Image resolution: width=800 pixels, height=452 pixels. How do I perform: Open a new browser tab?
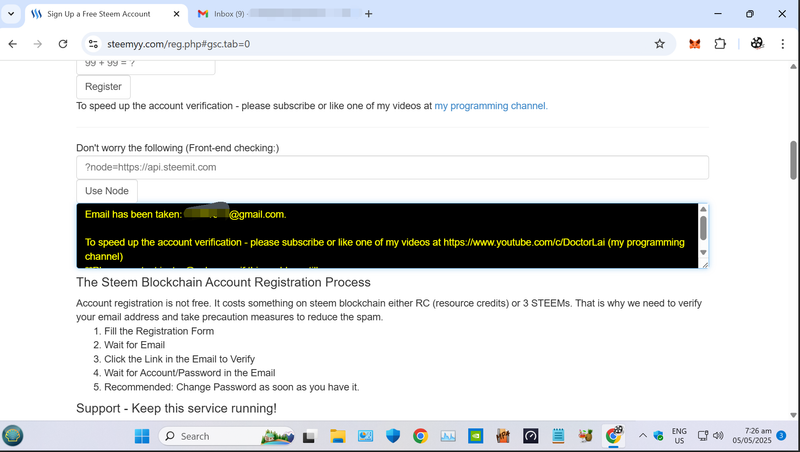(x=369, y=14)
